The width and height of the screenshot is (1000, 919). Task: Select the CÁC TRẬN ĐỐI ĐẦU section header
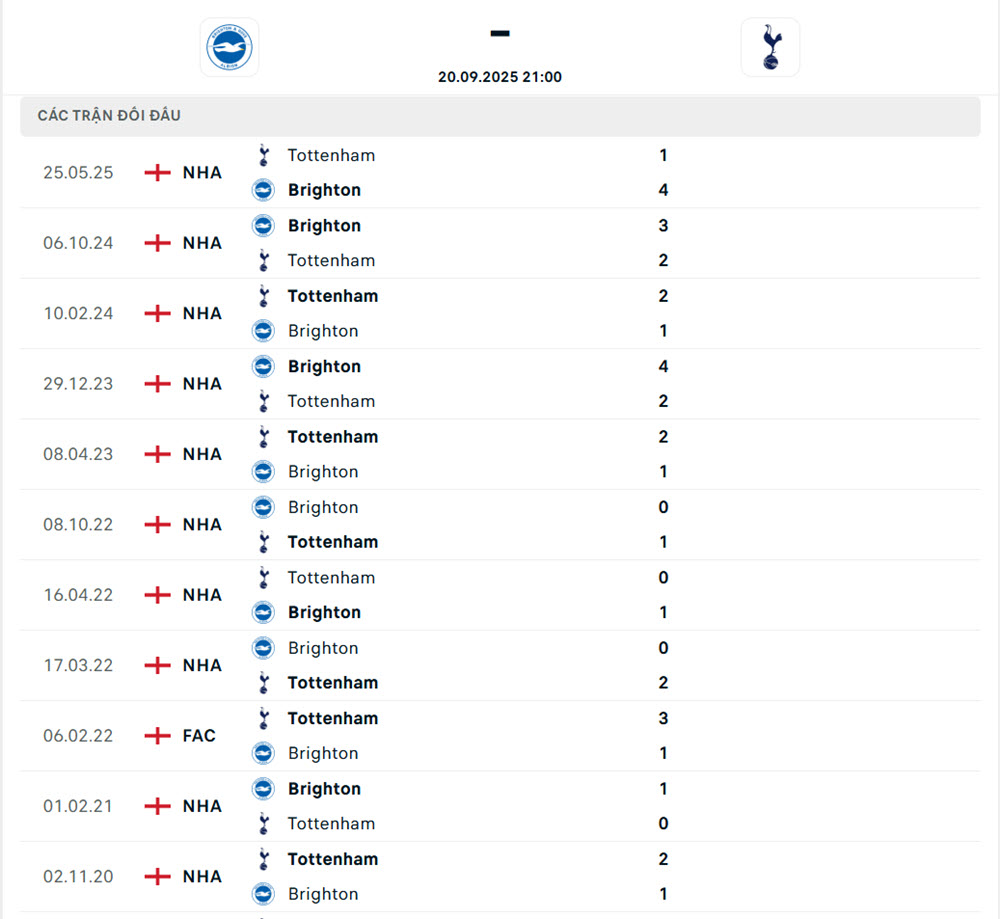coord(109,116)
